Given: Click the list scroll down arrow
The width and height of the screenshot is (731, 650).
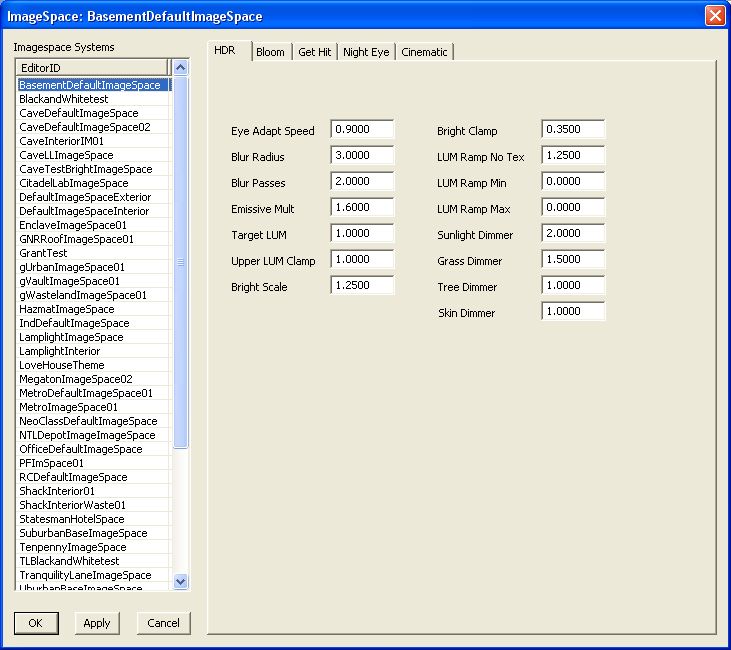Looking at the screenshot, I should click(x=180, y=581).
